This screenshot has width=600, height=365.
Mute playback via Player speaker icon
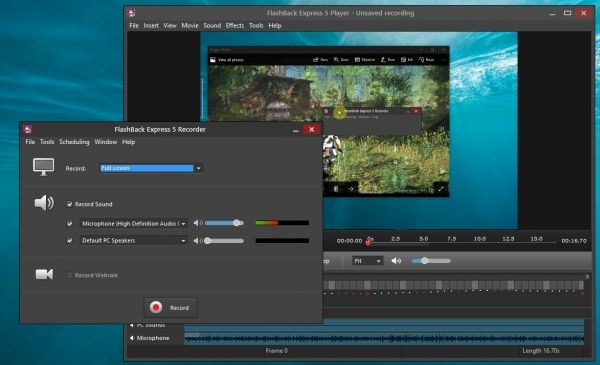pos(396,261)
